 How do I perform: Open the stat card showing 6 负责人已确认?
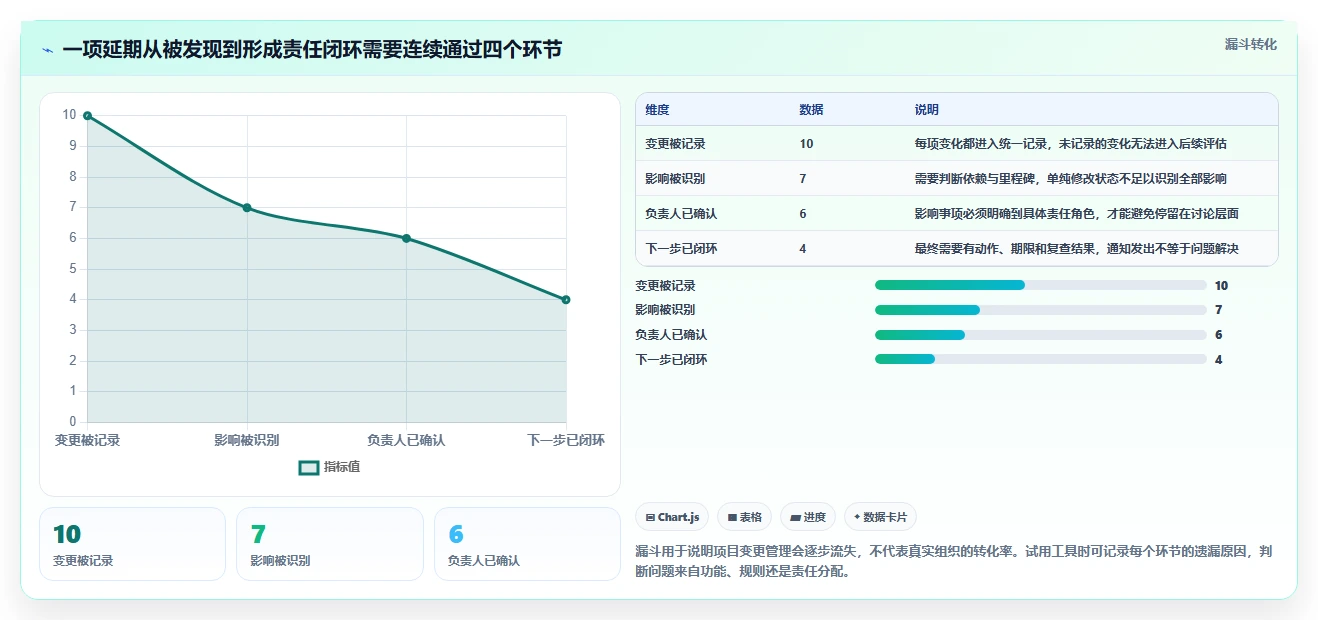[x=527, y=544]
